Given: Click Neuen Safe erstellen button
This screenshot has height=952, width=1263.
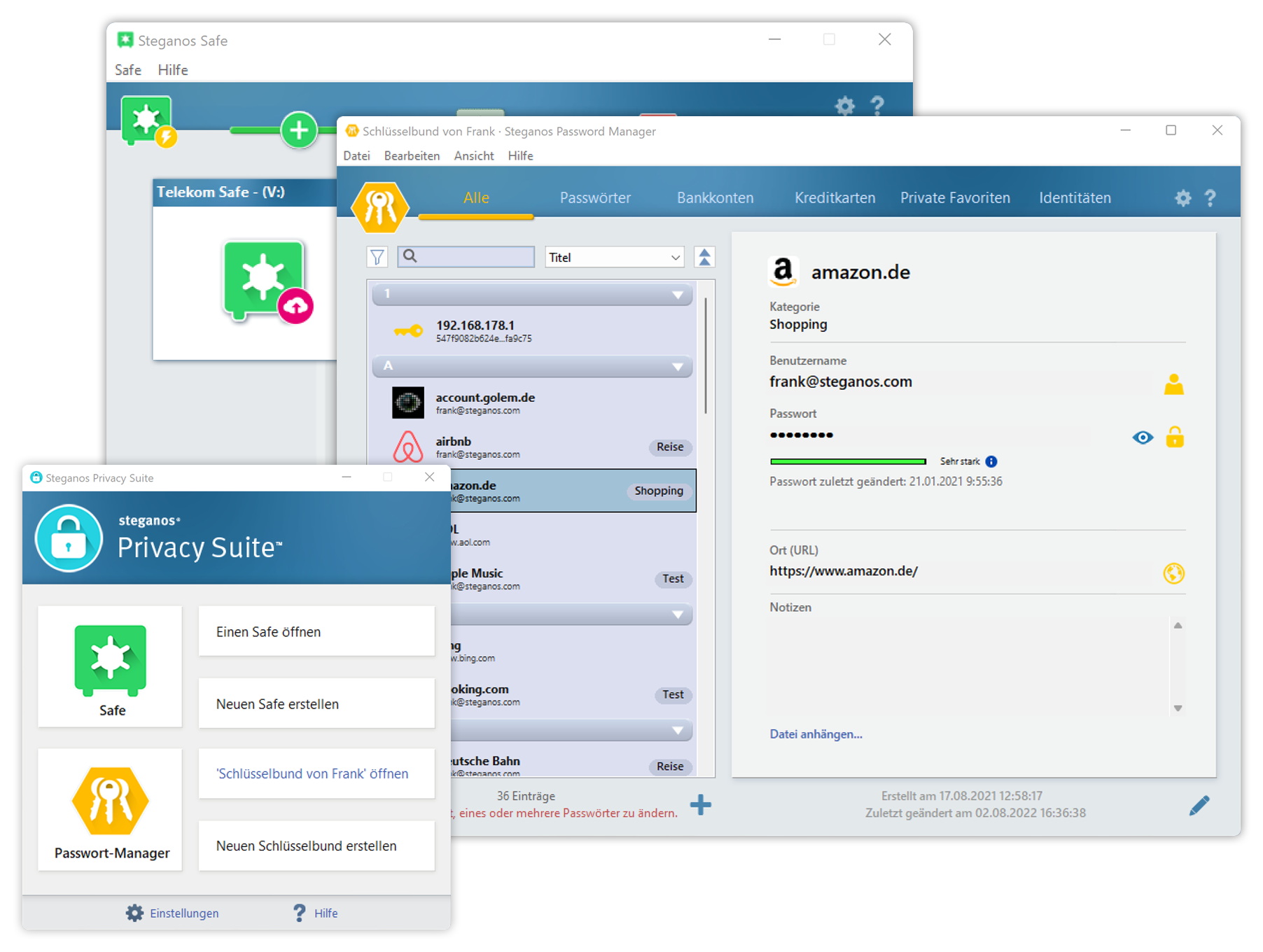Looking at the screenshot, I should coord(316,703).
